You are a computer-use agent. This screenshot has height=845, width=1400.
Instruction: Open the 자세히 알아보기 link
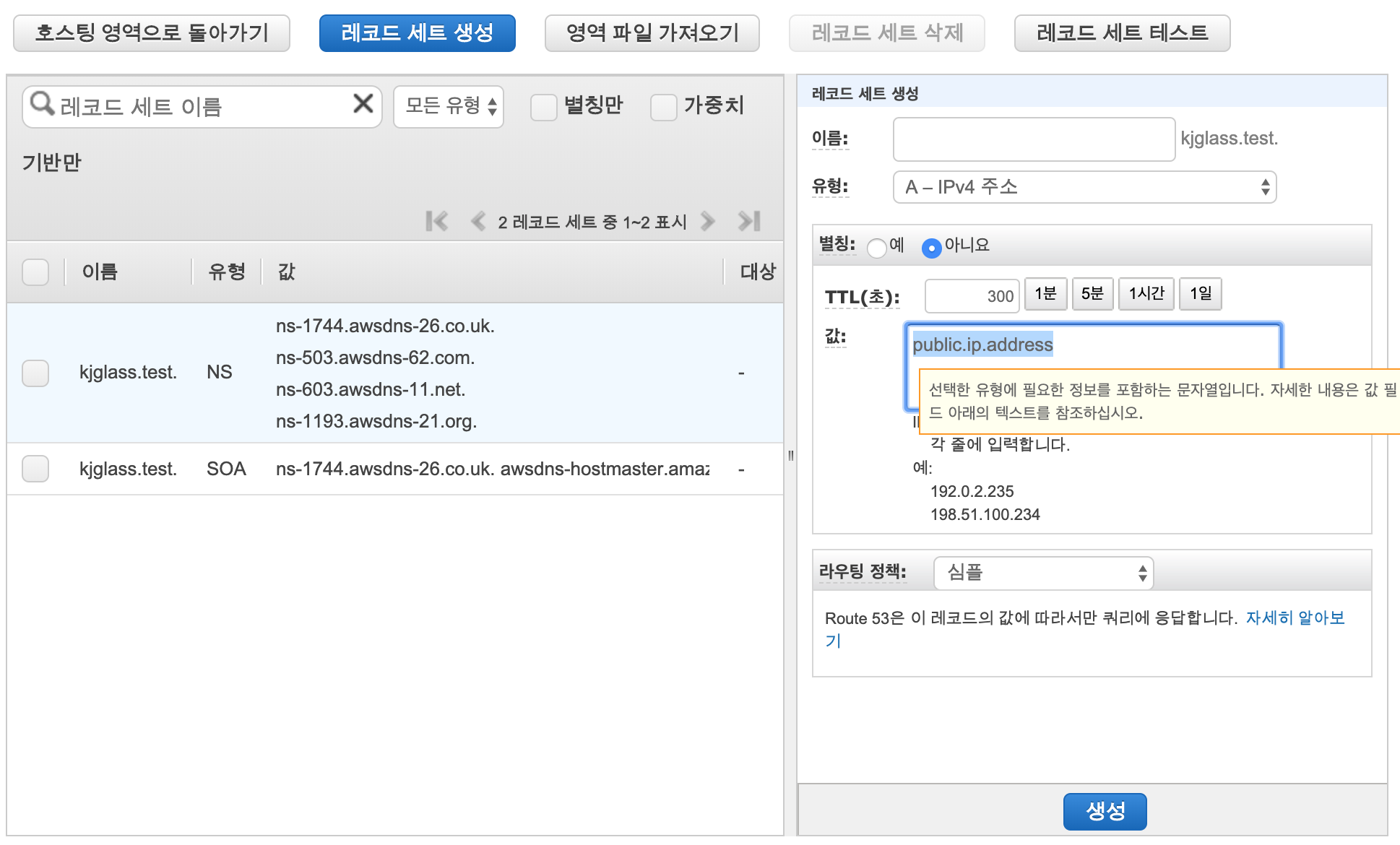(1294, 618)
